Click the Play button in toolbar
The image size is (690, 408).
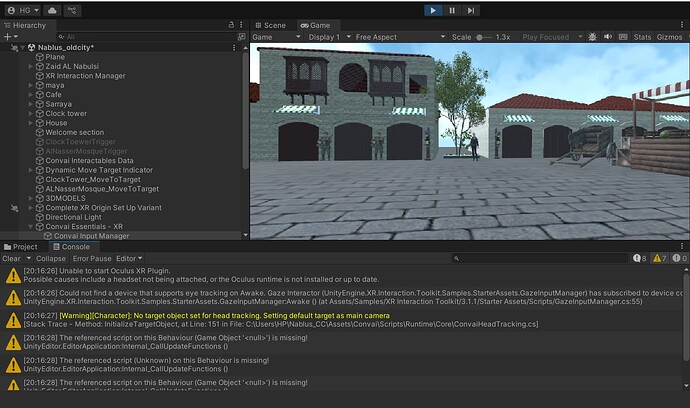tap(433, 10)
